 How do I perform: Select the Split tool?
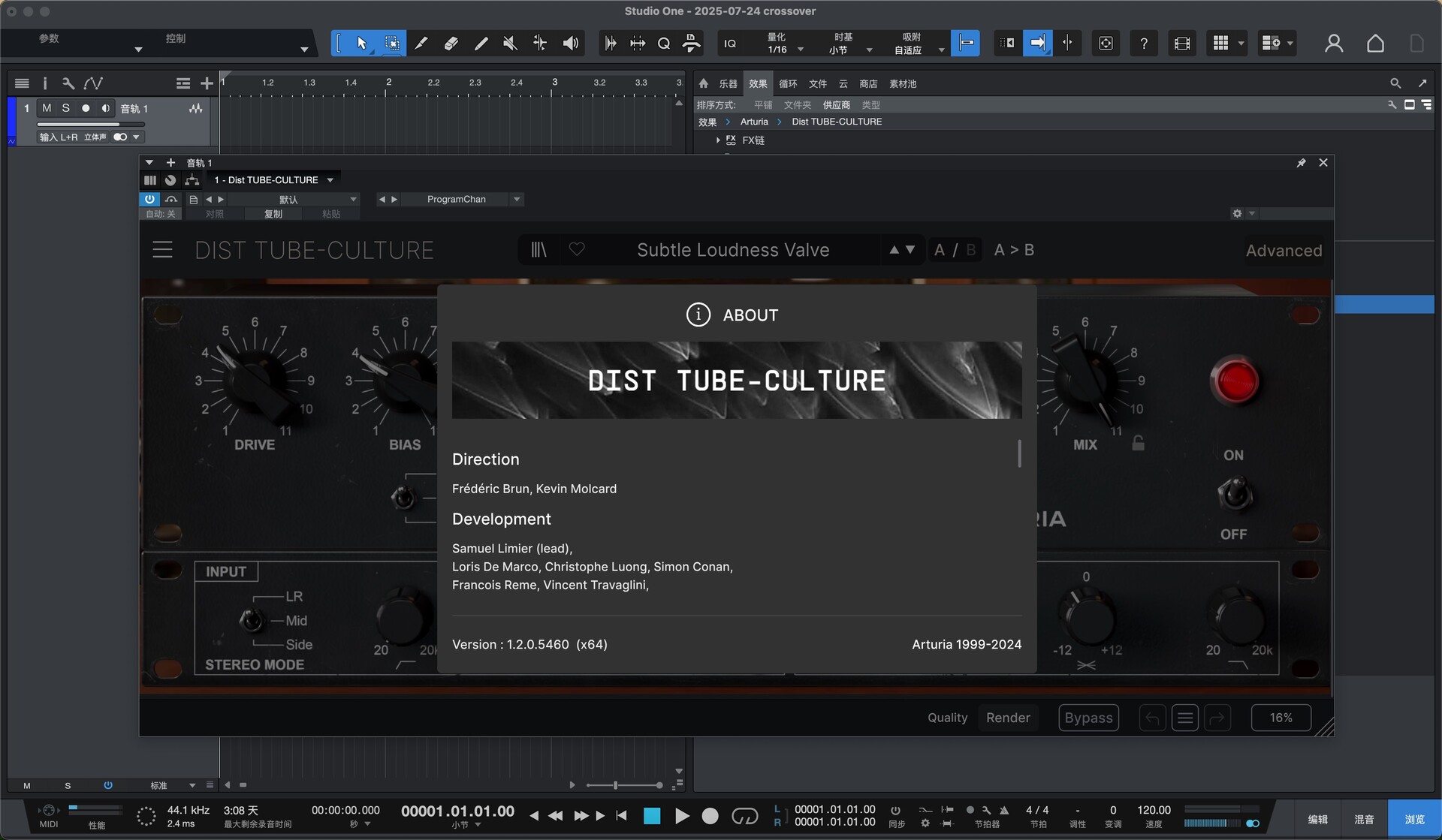[x=421, y=43]
